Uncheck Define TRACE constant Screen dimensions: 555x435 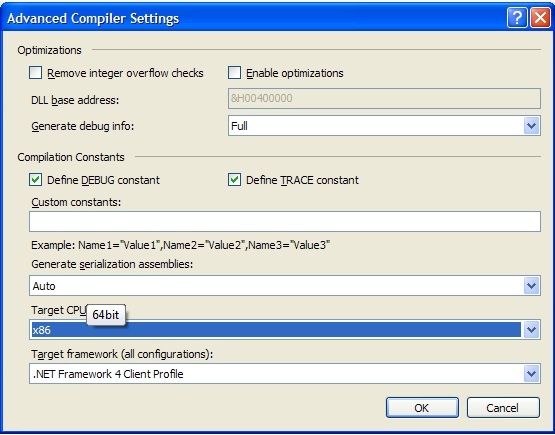pos(234,180)
